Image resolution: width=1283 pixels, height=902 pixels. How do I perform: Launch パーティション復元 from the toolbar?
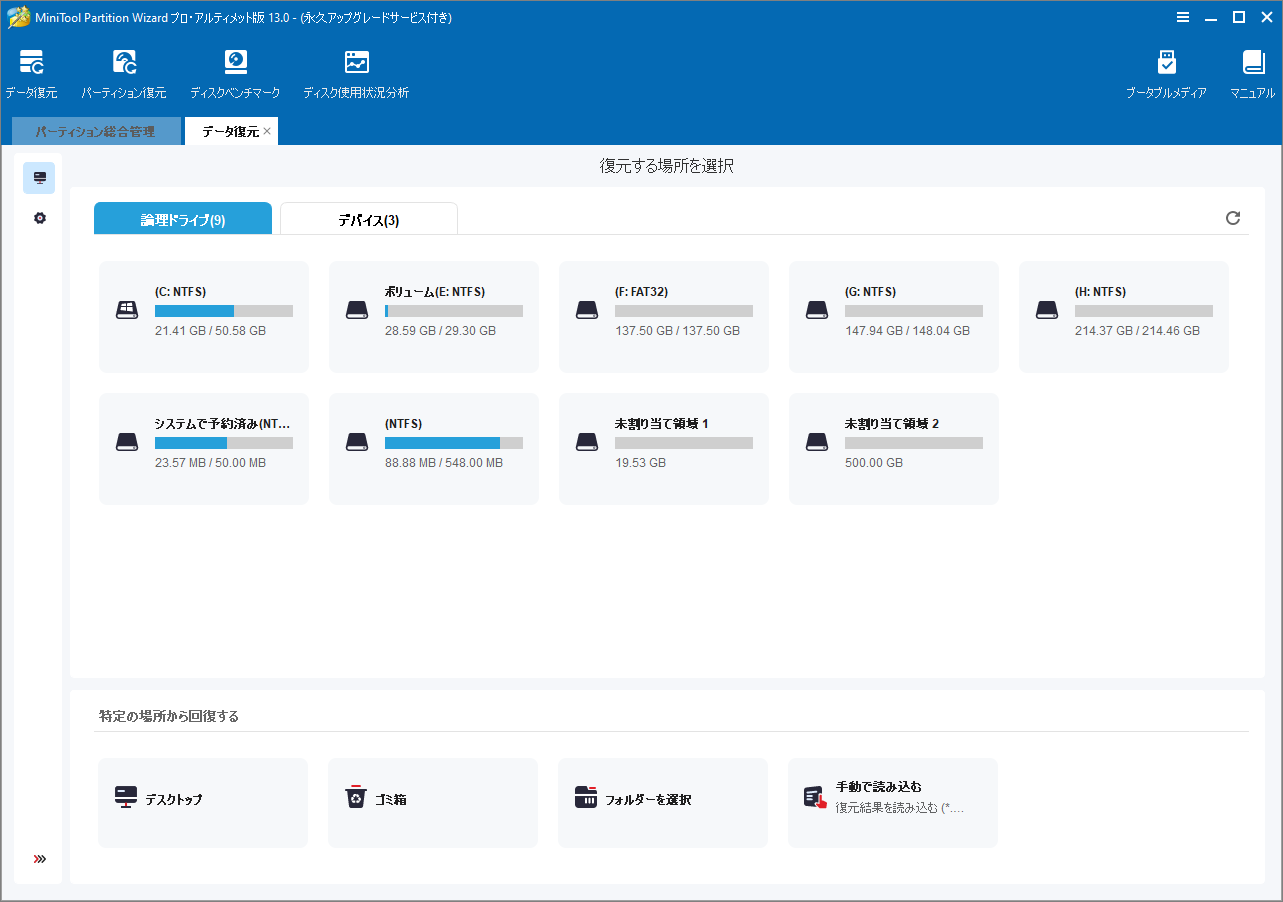(124, 73)
